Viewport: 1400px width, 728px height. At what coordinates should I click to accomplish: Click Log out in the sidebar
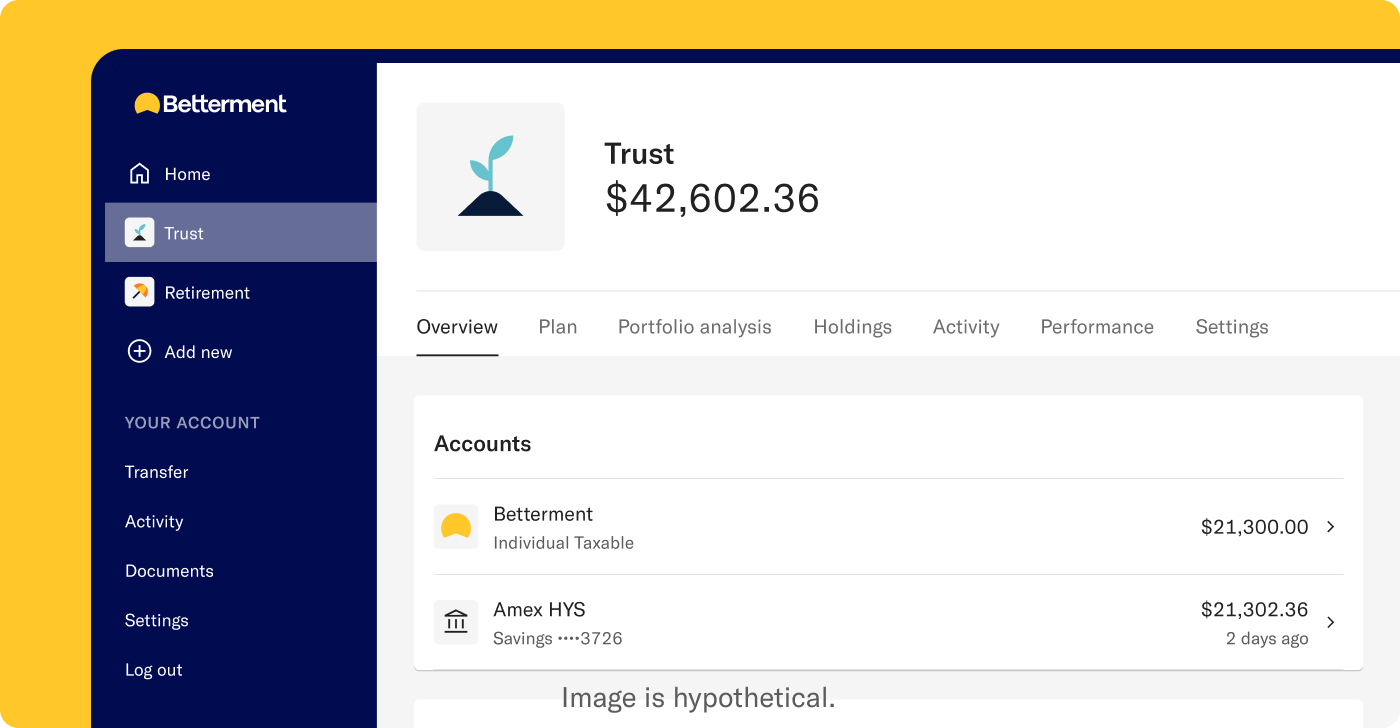(153, 669)
